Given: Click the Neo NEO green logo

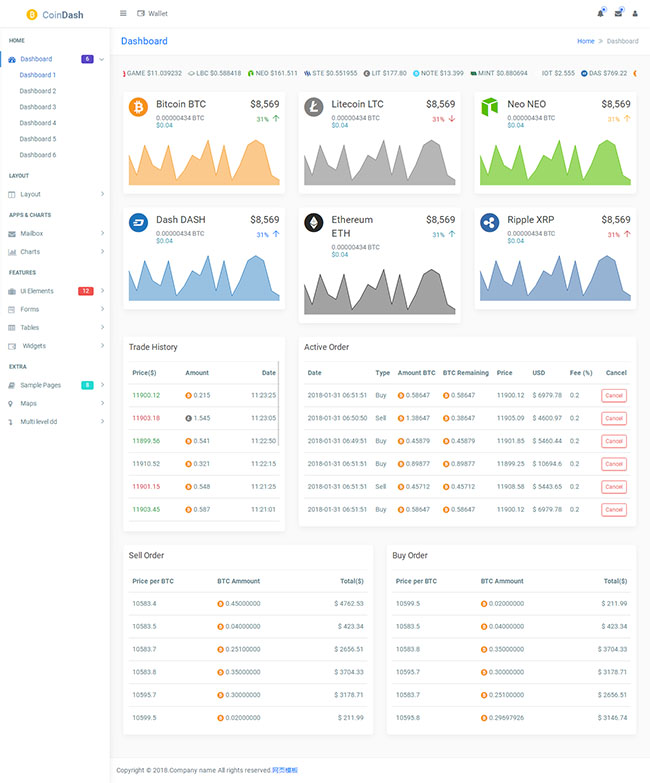Looking at the screenshot, I should (489, 107).
